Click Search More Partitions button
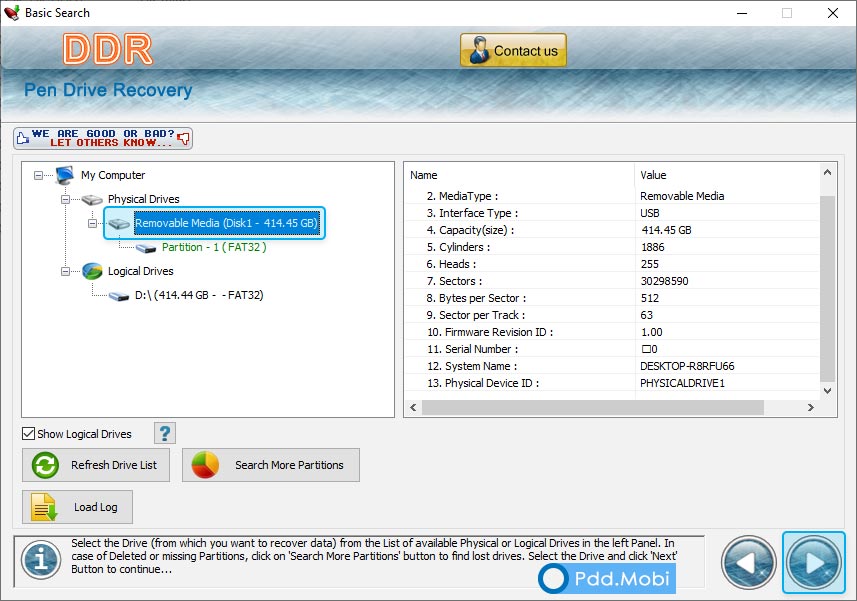 (x=271, y=465)
